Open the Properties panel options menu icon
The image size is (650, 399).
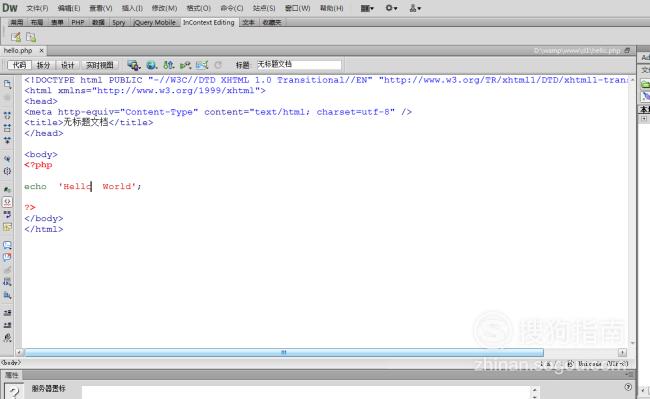tap(630, 375)
